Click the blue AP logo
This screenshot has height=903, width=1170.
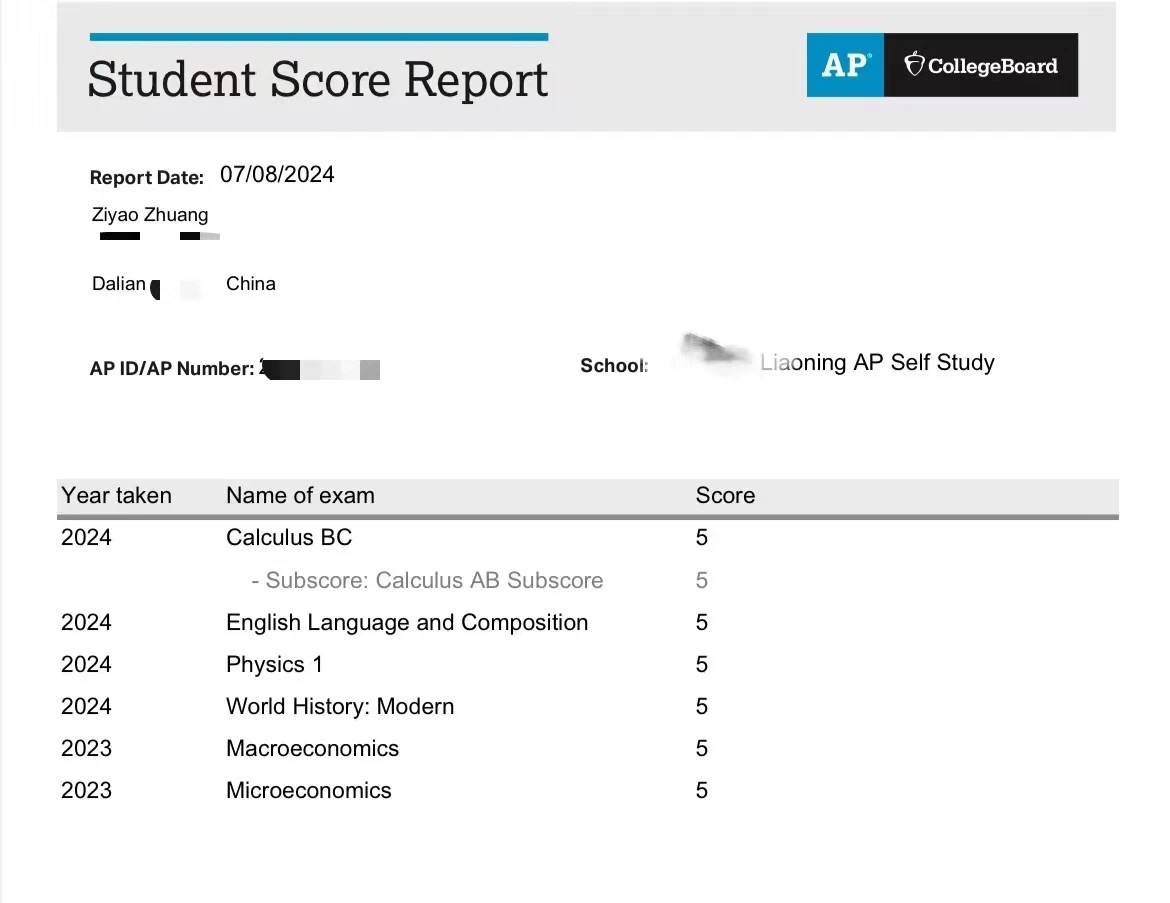click(845, 65)
